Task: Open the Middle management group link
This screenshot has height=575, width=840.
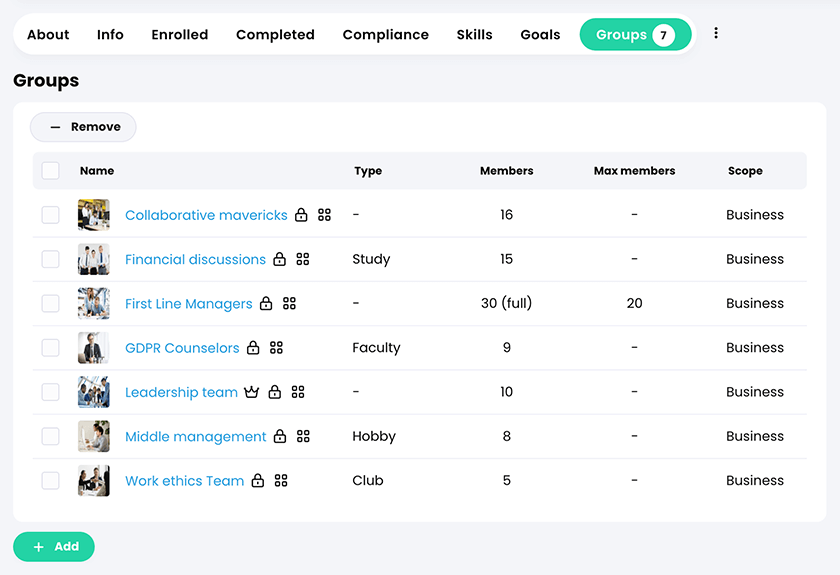Action: [196, 437]
